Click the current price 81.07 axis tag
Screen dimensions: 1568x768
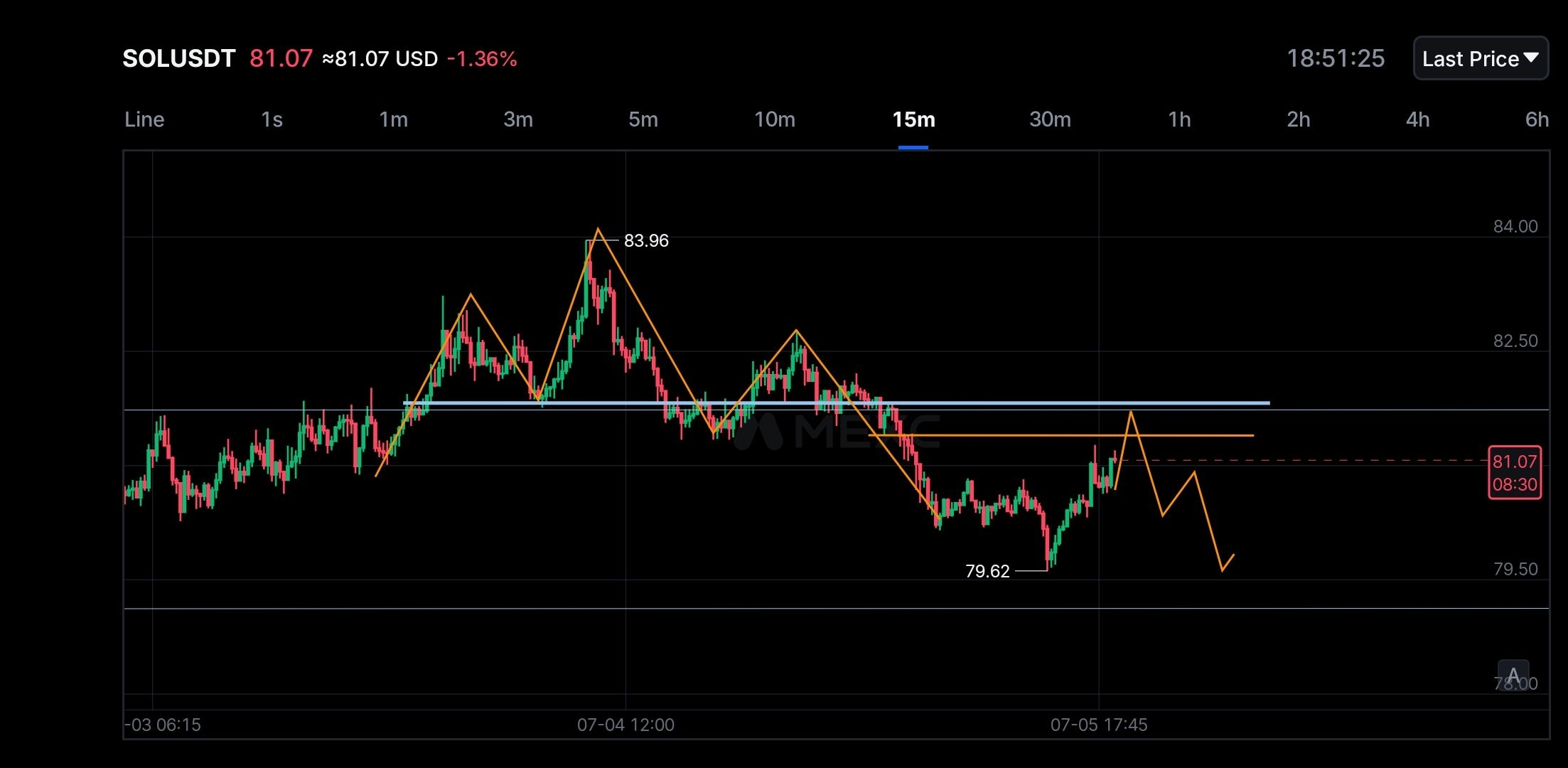click(x=1515, y=472)
